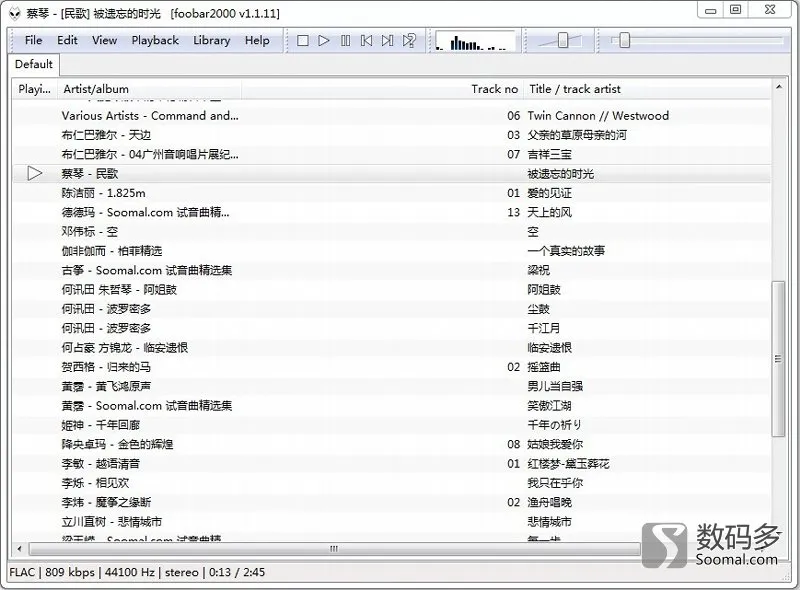Click the track number "08" cell
Image resolution: width=800 pixels, height=590 pixels.
click(513, 444)
